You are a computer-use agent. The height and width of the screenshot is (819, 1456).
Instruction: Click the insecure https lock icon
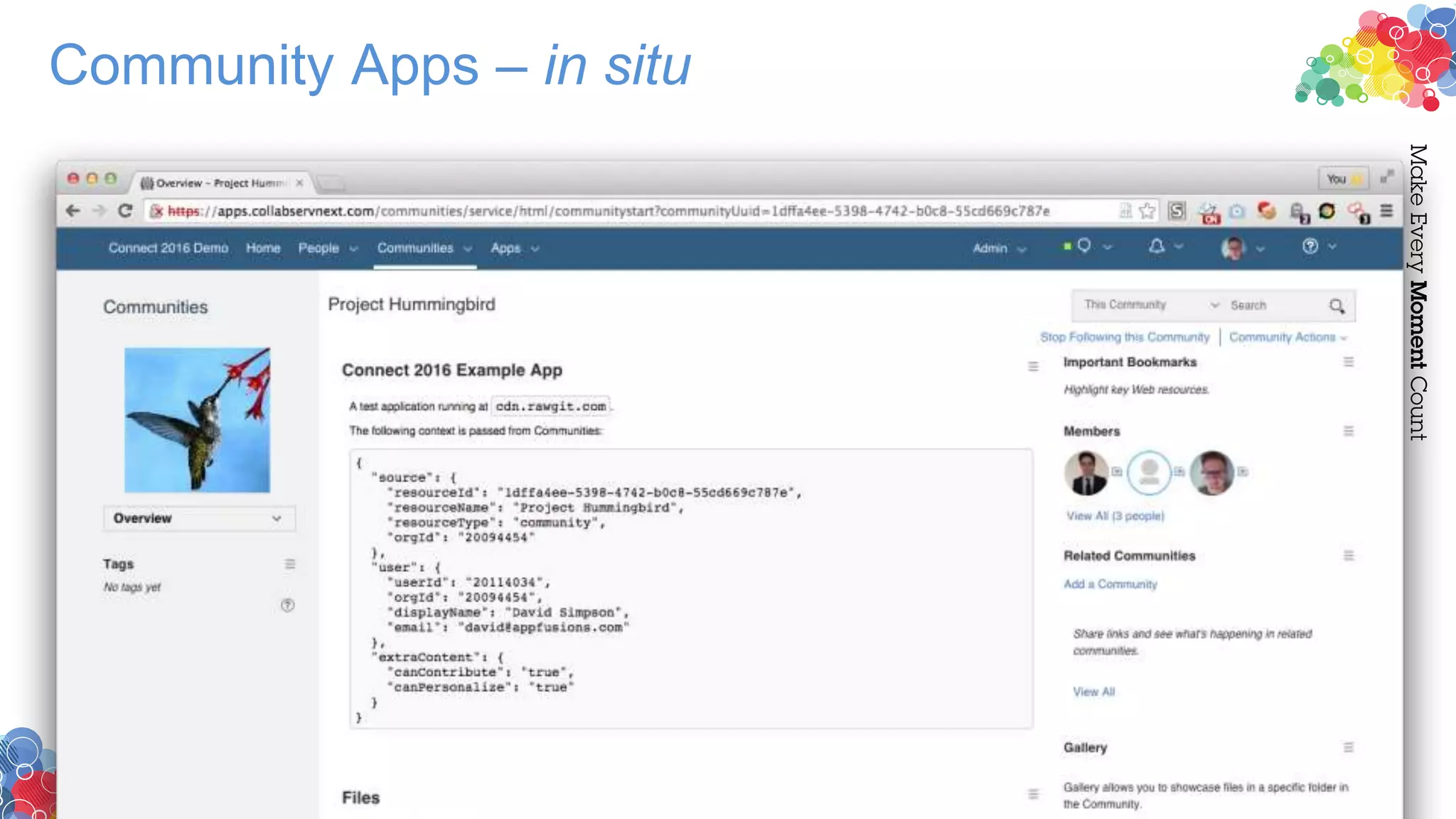click(157, 210)
